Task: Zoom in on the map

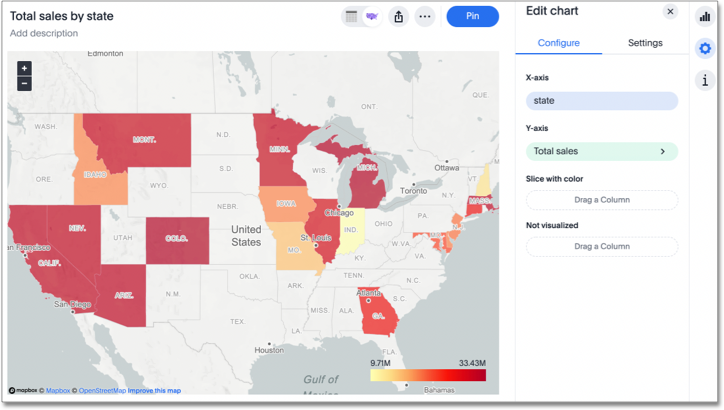Action: tap(24, 68)
